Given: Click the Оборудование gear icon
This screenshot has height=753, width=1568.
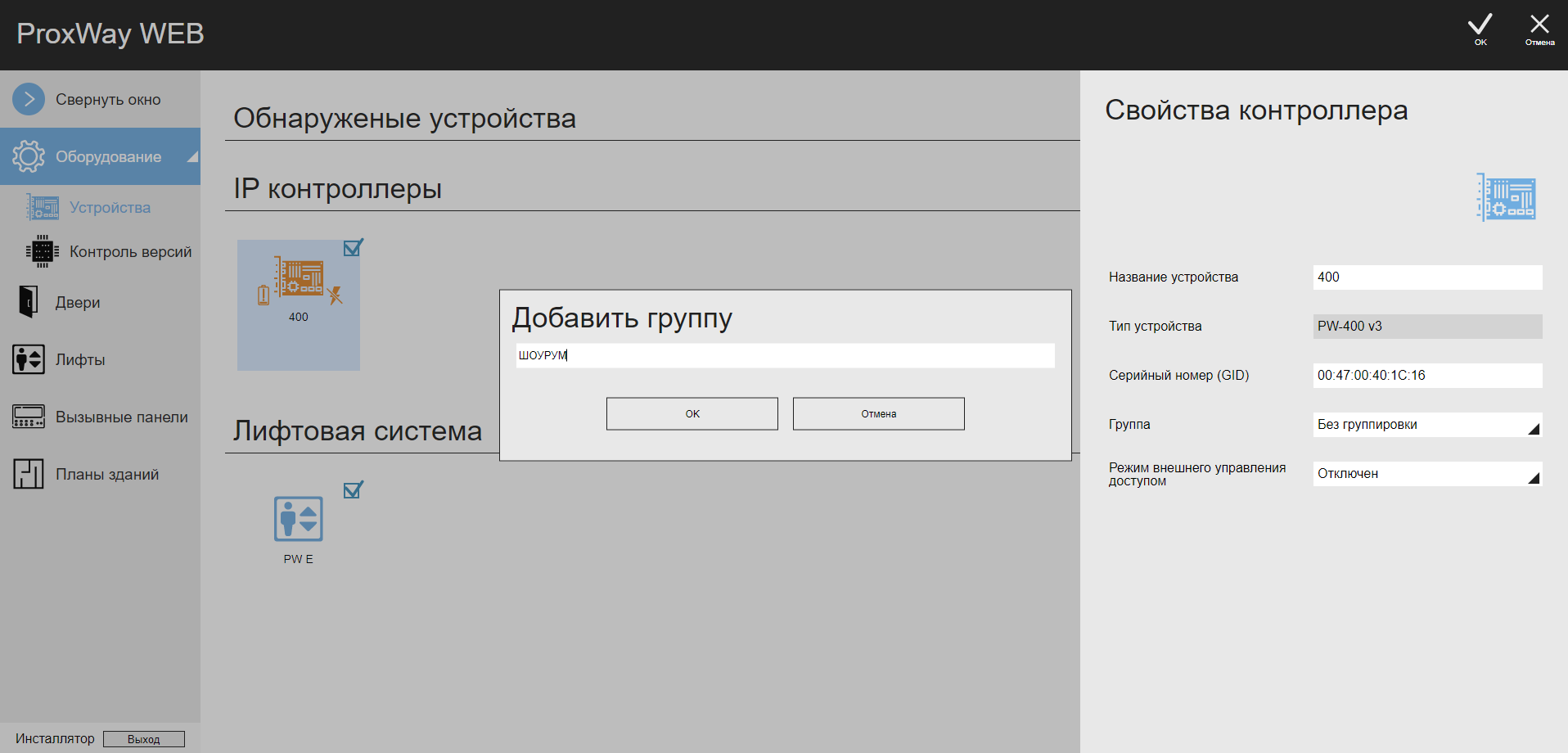Looking at the screenshot, I should [29, 156].
